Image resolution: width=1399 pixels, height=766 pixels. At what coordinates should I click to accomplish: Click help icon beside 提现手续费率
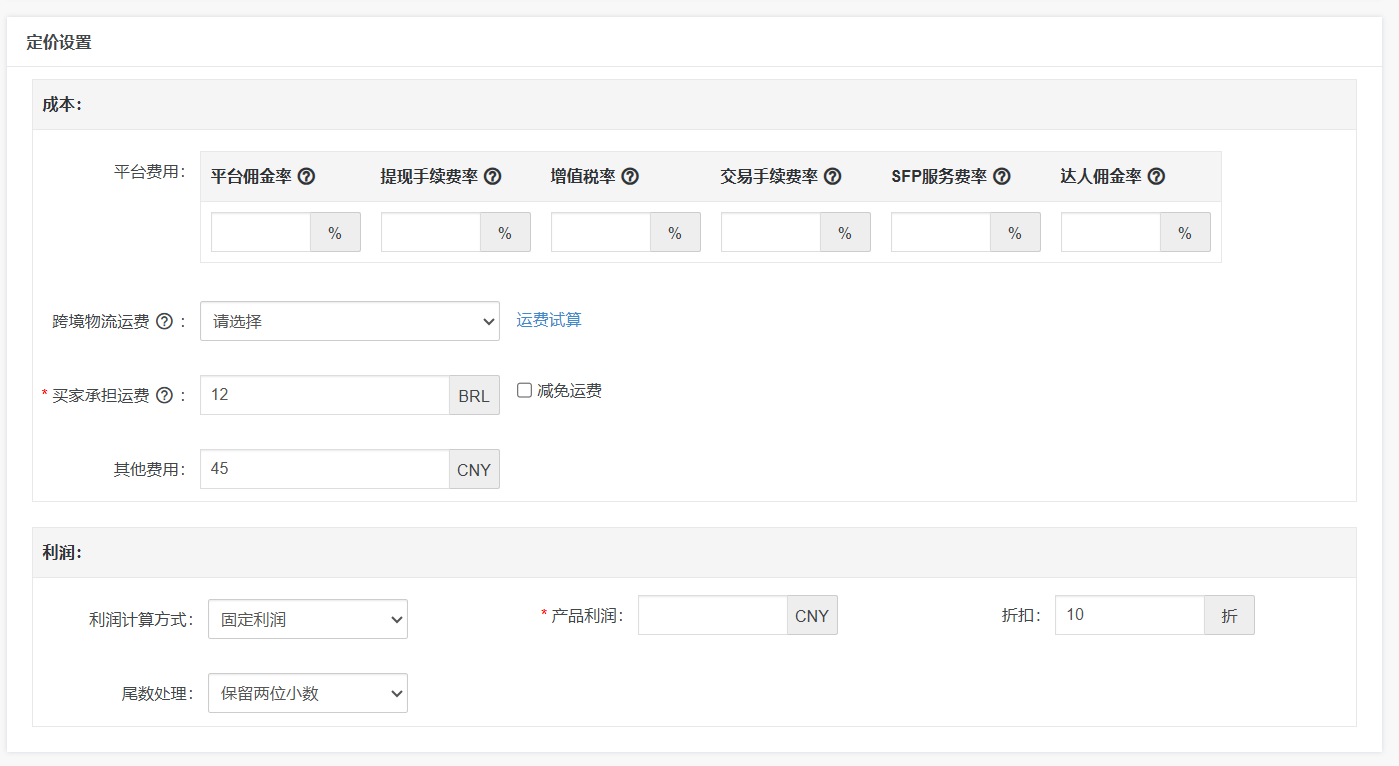[x=492, y=177]
